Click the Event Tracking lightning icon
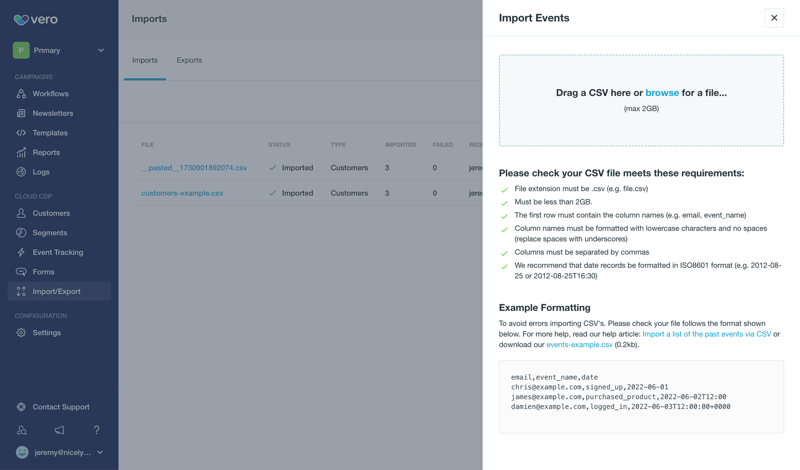This screenshot has width=800, height=470. [x=21, y=252]
